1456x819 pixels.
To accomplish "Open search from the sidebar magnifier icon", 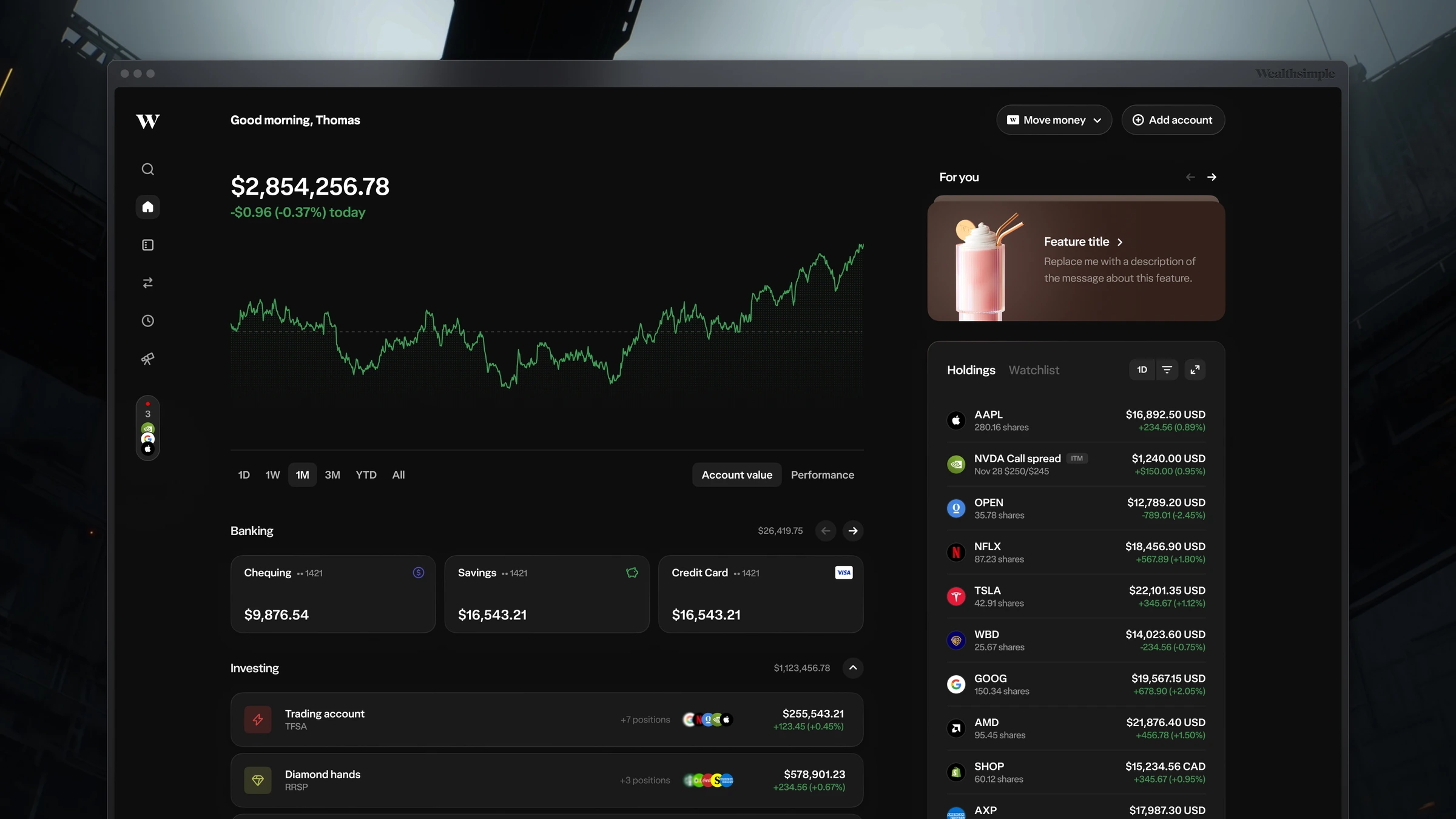I will (x=147, y=169).
